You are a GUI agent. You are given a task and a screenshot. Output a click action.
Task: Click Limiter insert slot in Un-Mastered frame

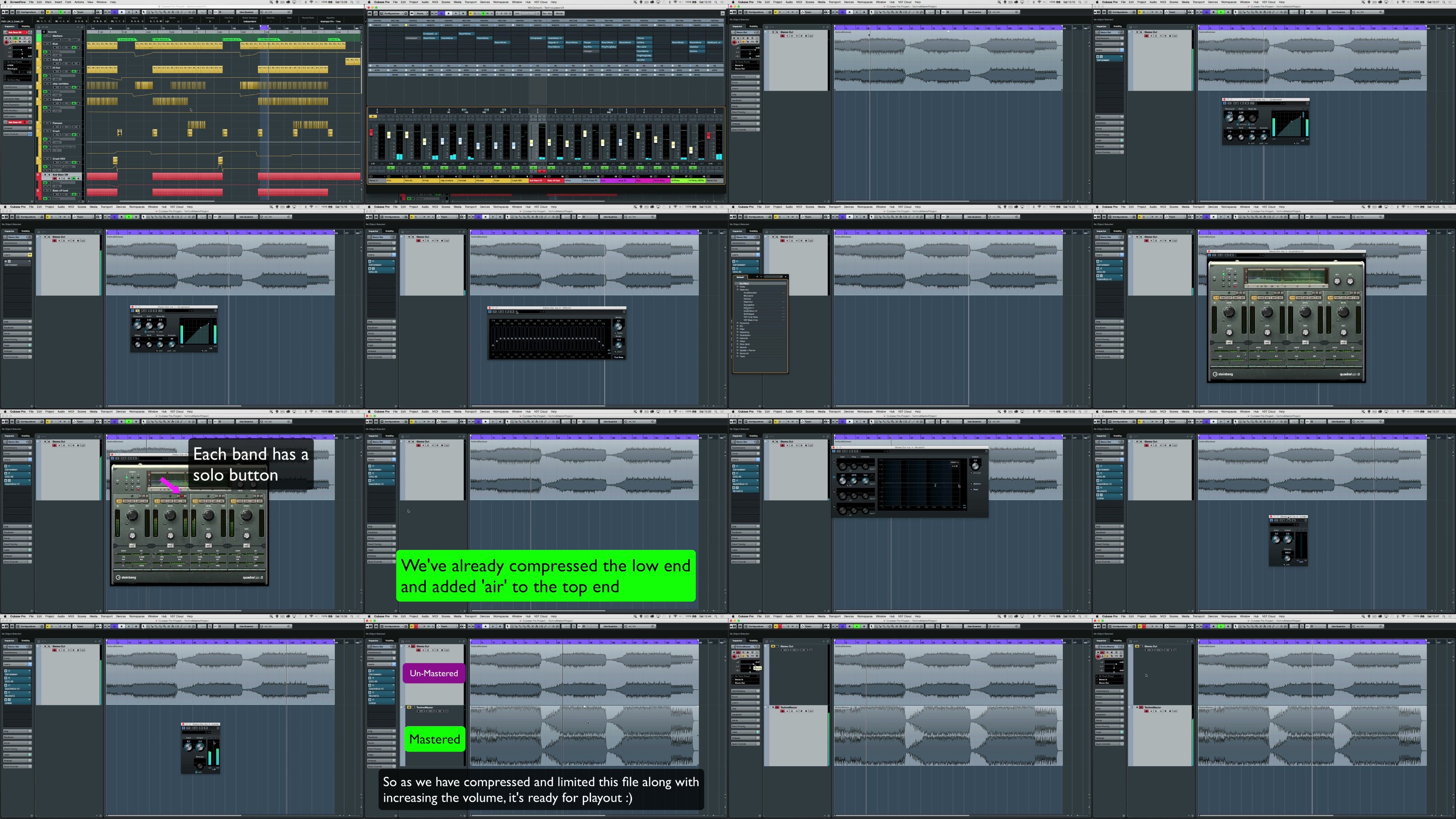click(x=382, y=702)
